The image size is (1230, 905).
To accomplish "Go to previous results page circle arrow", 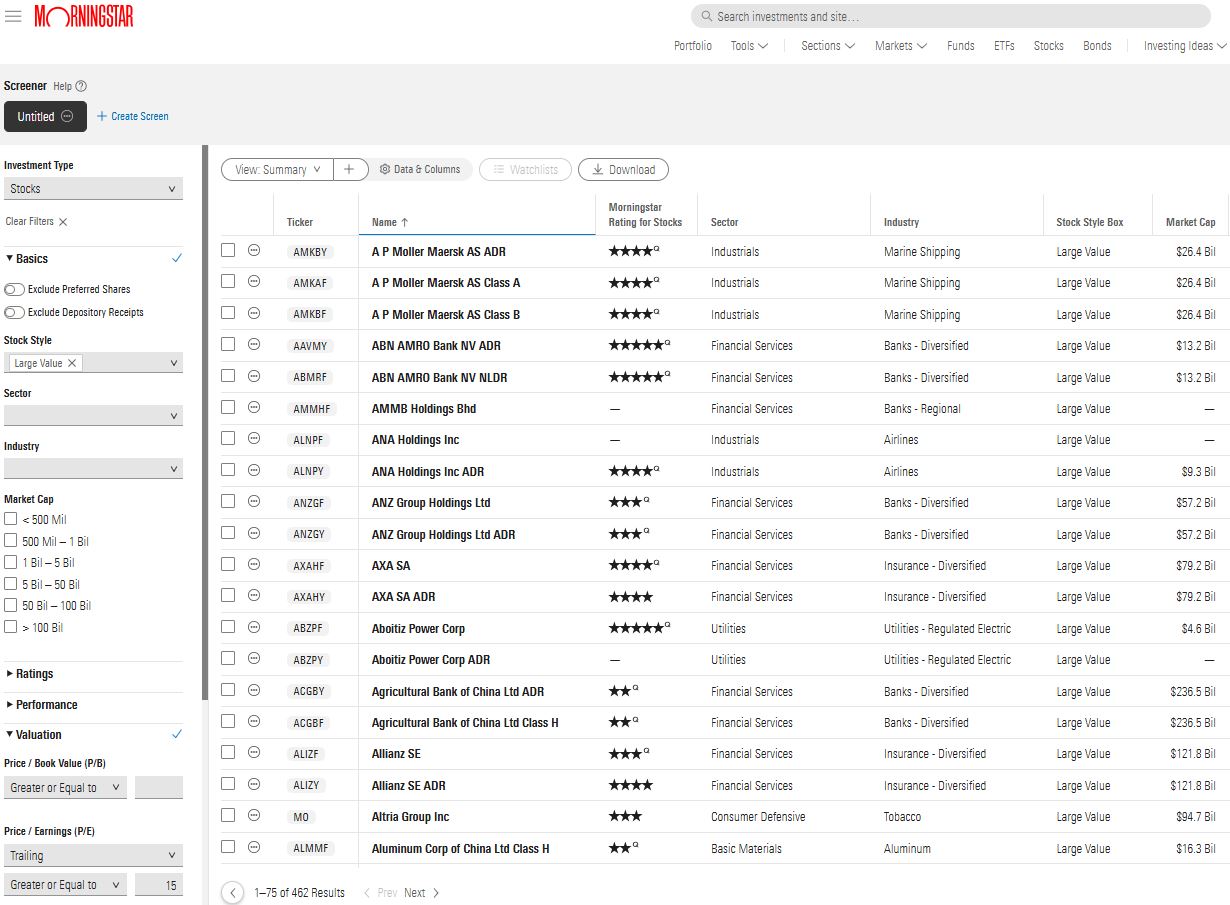I will point(233,892).
